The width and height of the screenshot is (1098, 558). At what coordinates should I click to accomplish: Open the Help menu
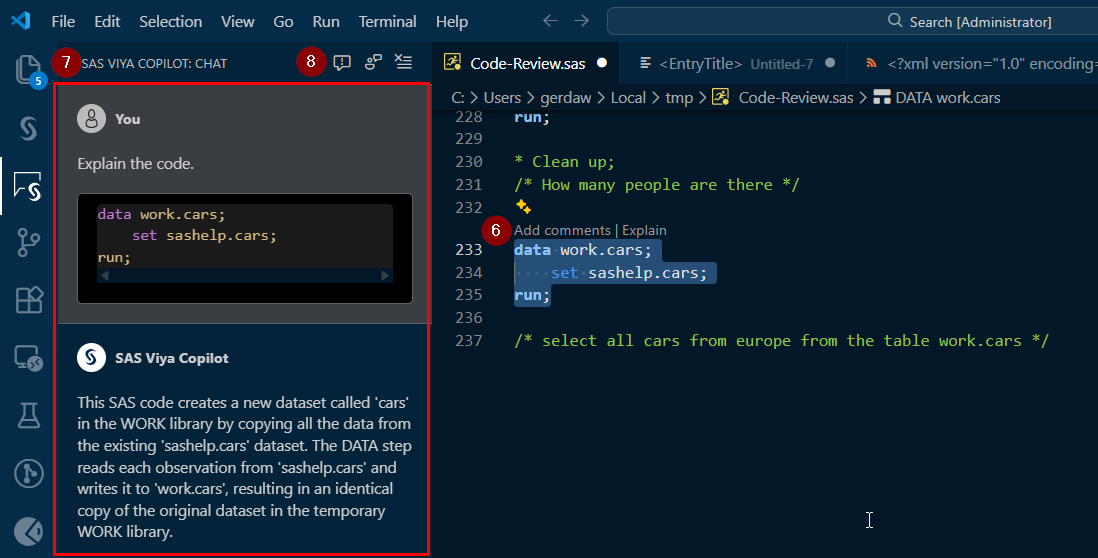click(x=452, y=22)
